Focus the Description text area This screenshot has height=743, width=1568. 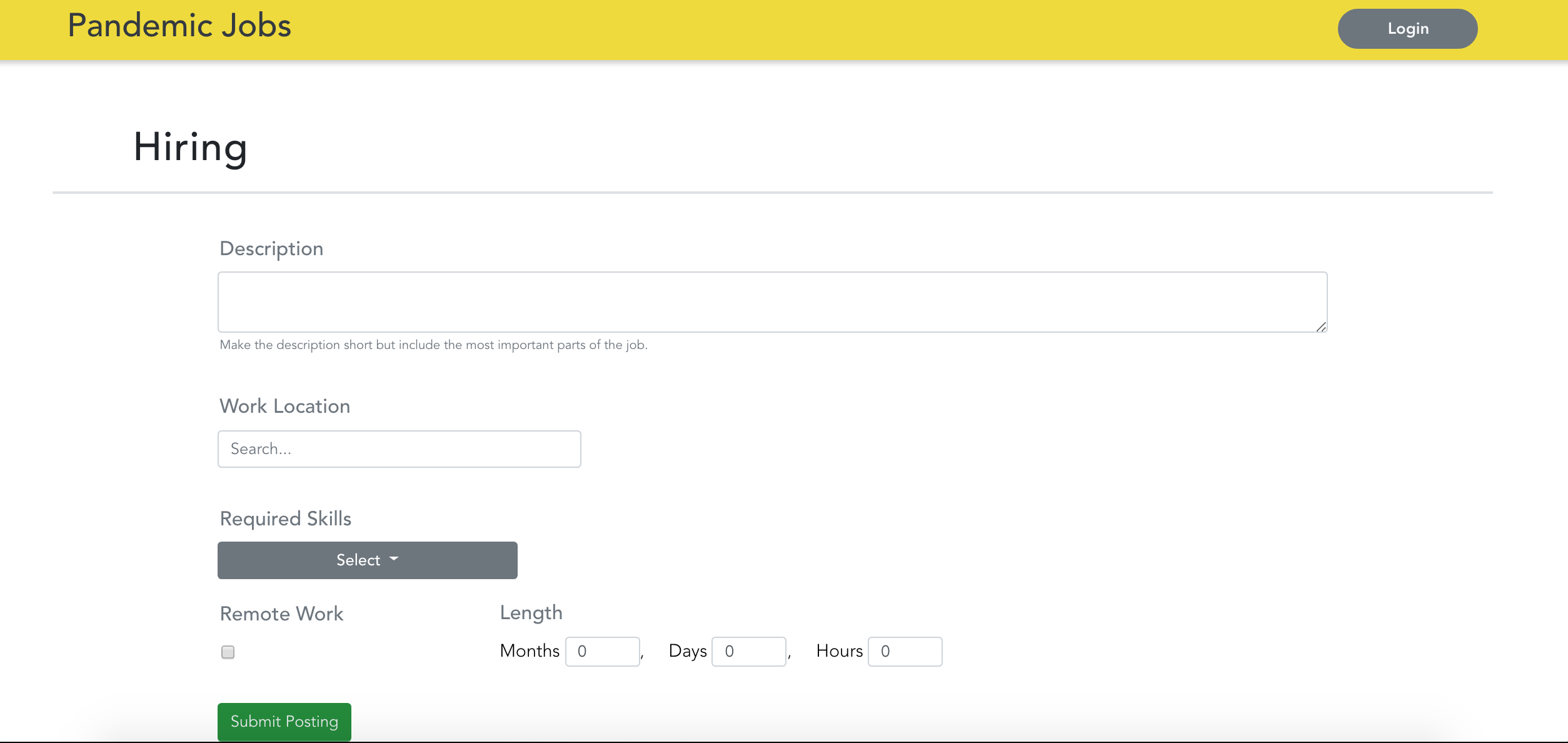point(771,301)
